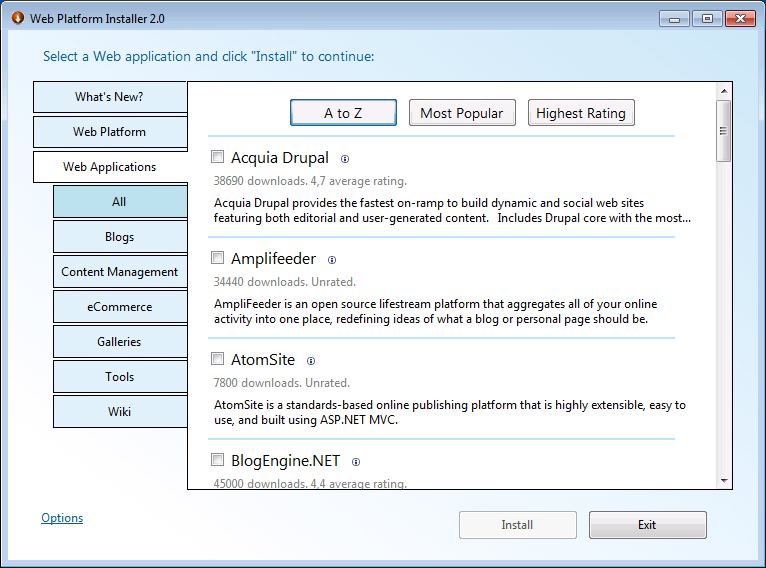Image resolution: width=766 pixels, height=568 pixels.
Task: Open the What's New? tab
Action: (110, 97)
